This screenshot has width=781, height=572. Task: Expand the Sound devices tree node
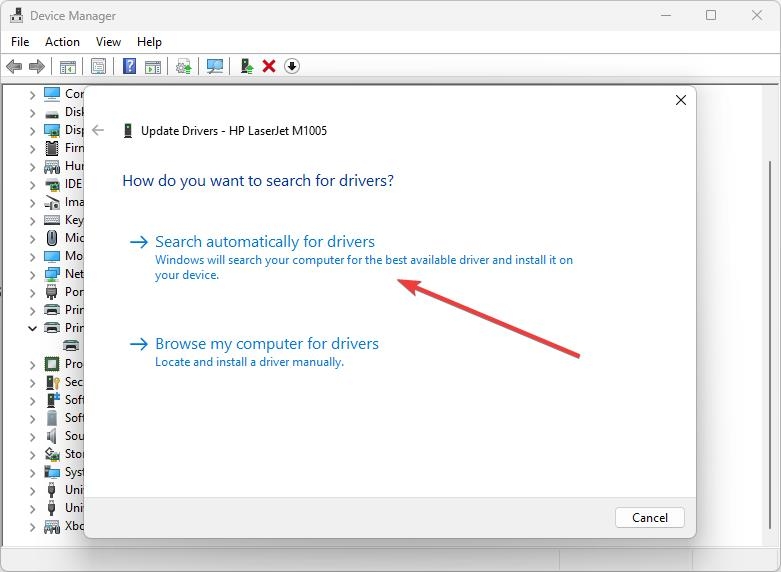[32, 436]
